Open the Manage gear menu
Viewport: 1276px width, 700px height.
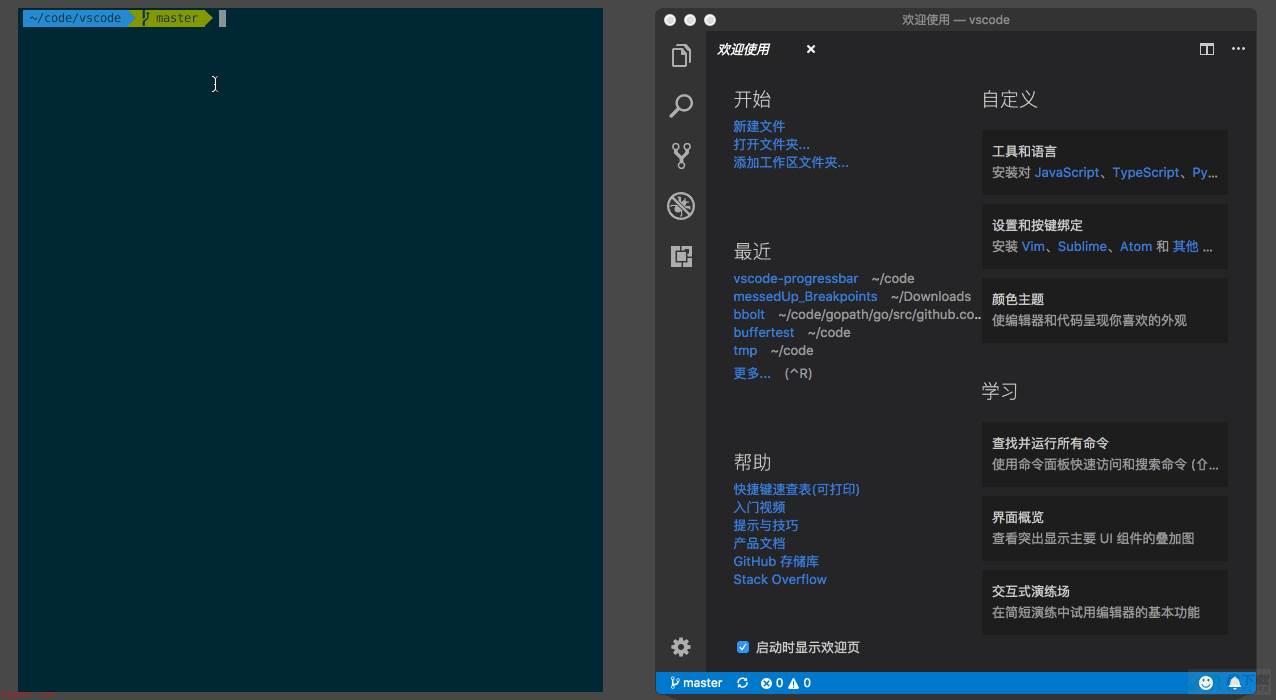tap(681, 647)
